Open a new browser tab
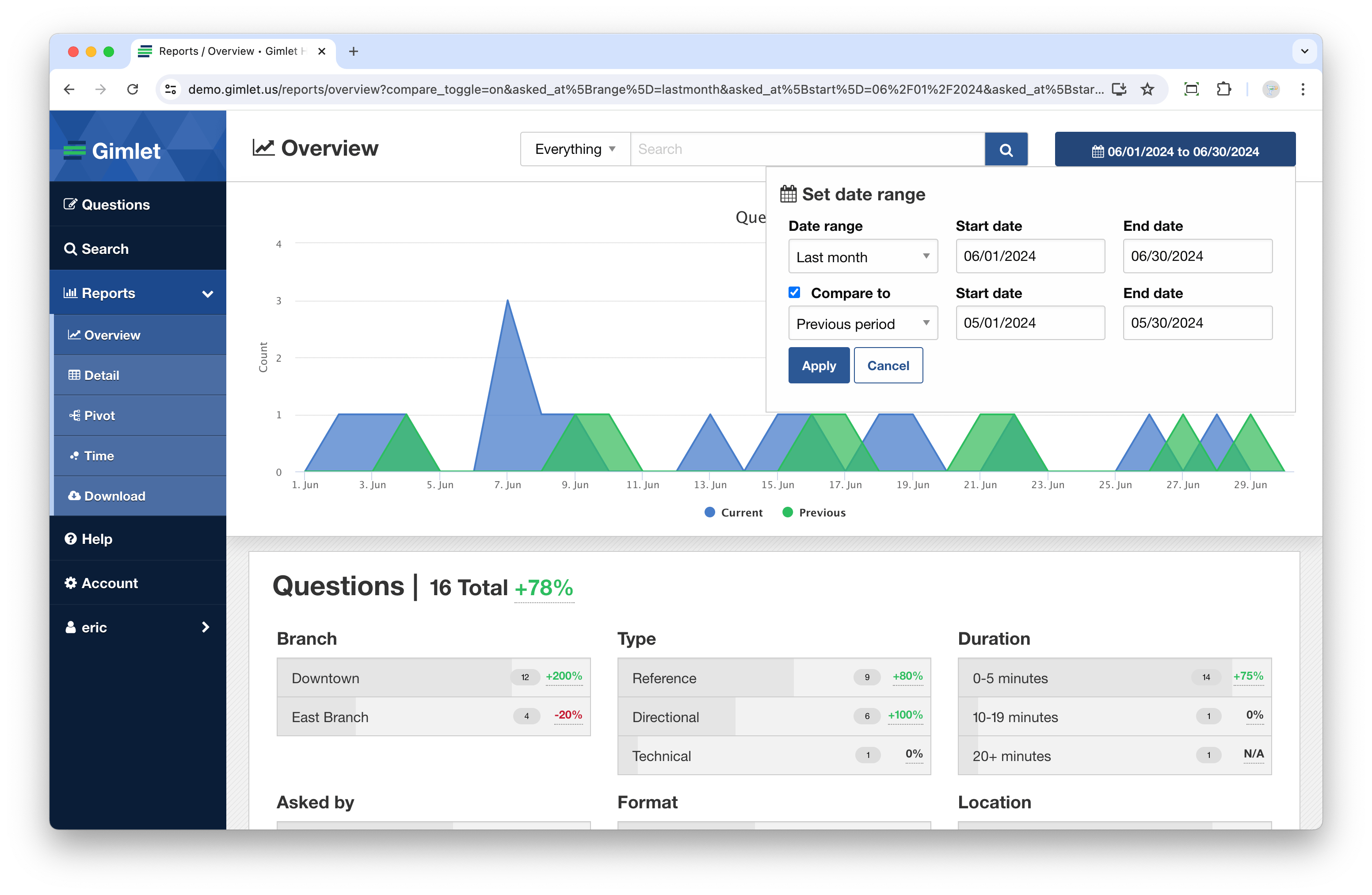1372x895 pixels. click(353, 51)
